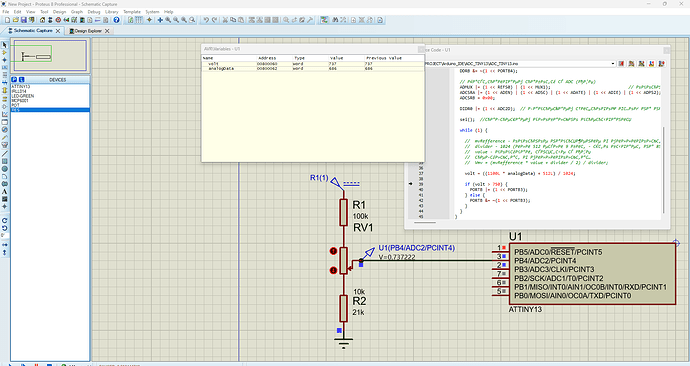
Task: Select the arrow Selection Mode tool
Action: point(4,45)
